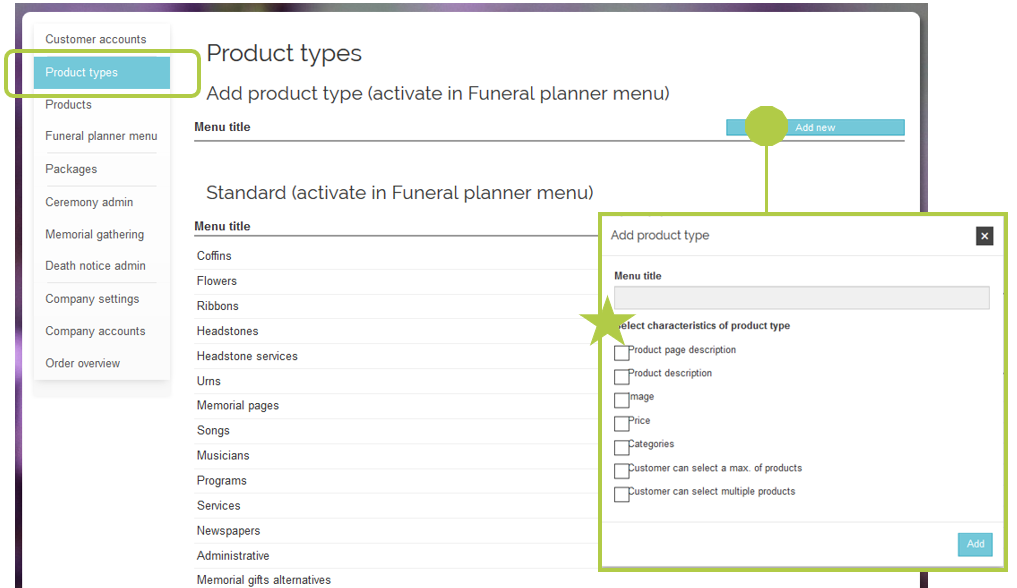Image resolution: width=1017 pixels, height=588 pixels.
Task: Enable Customer can select a max. of products
Action: click(x=621, y=471)
